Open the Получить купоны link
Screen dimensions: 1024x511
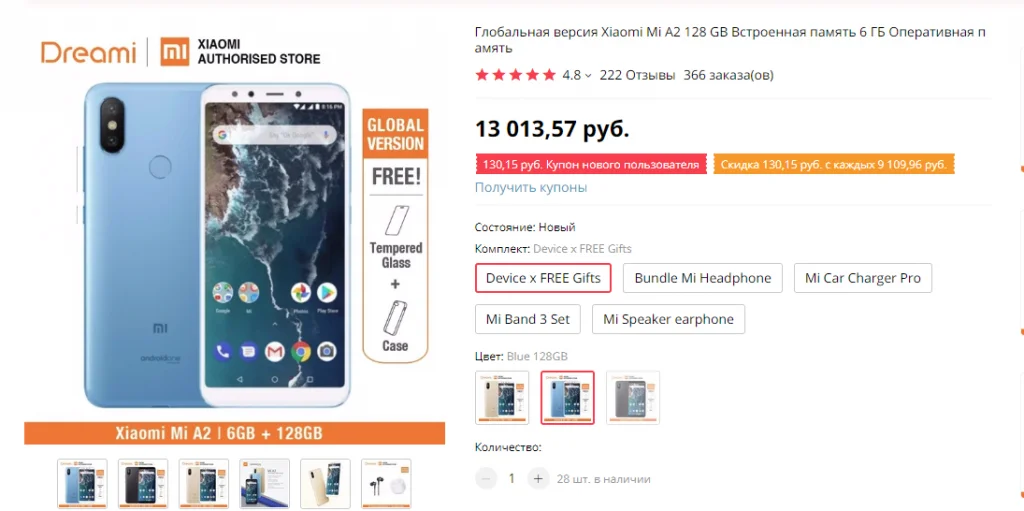coord(531,188)
